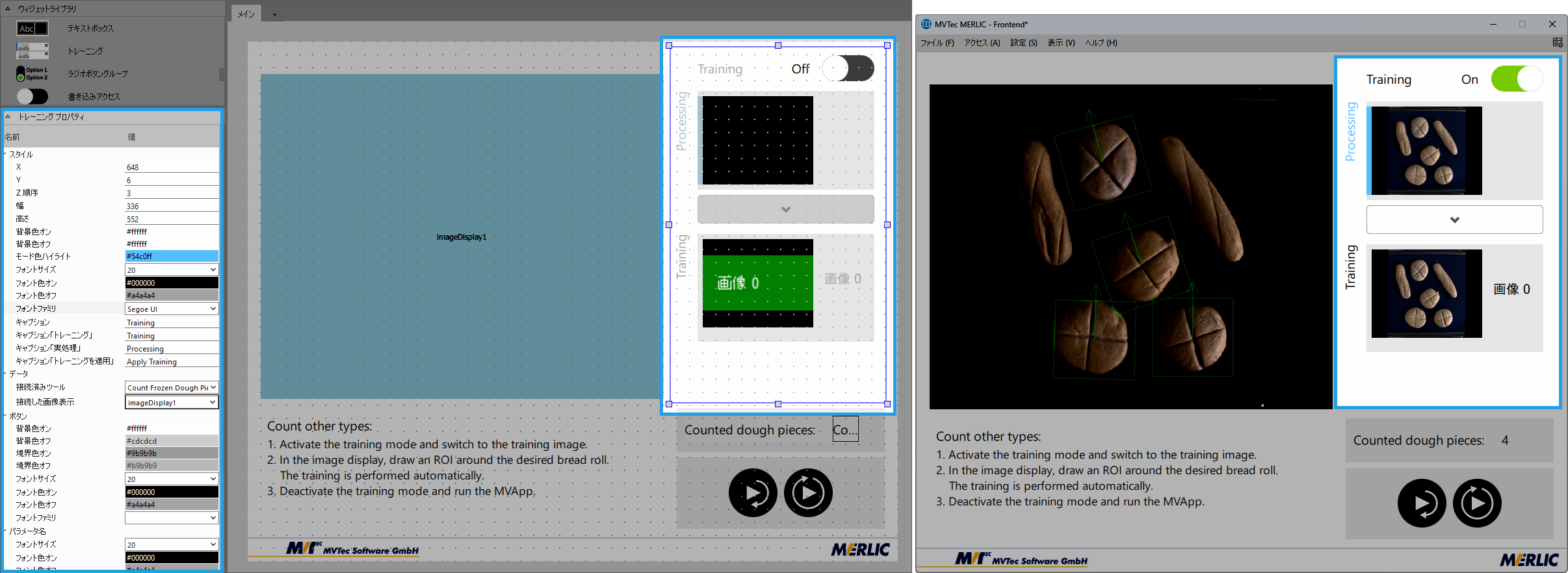Viewport: 1568px width, 573px height.
Task: Pick the ラジオボタングループ widget icon
Action: click(x=33, y=73)
